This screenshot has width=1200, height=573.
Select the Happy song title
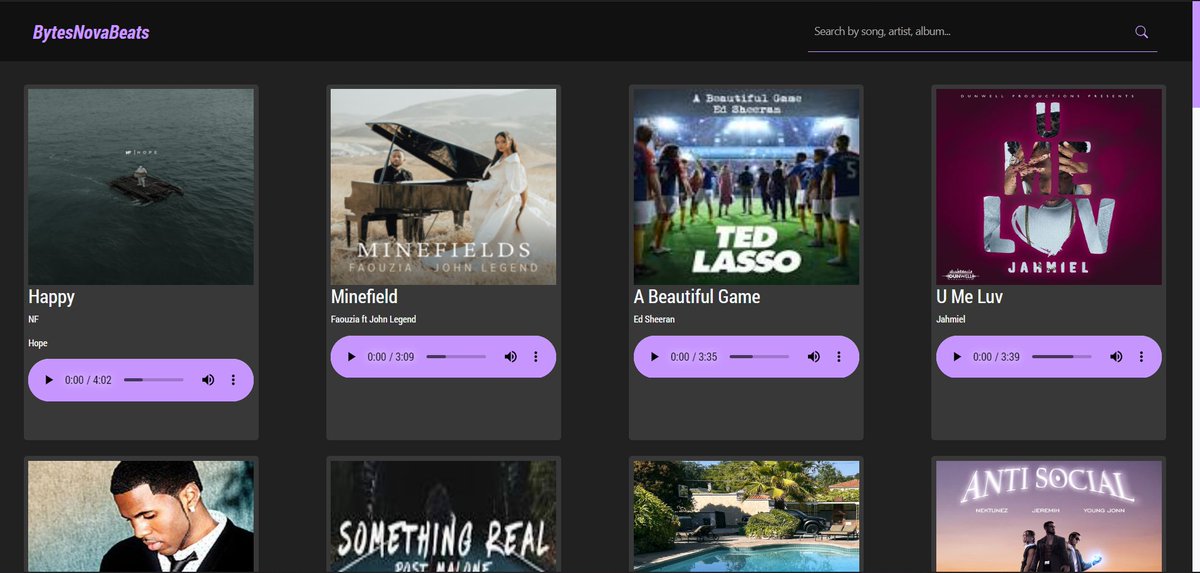tap(52, 297)
